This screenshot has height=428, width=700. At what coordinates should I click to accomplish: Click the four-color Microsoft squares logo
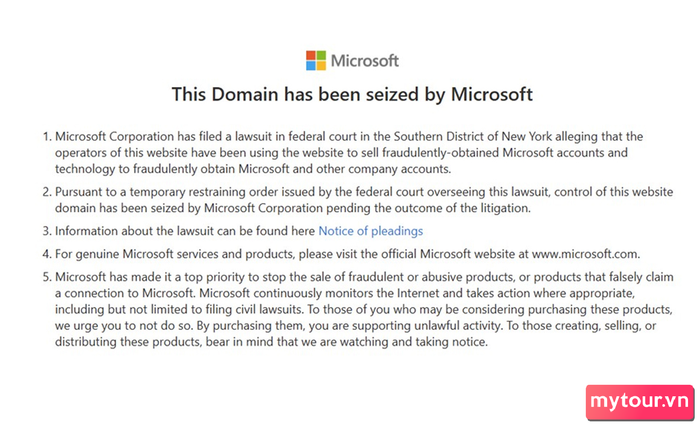click(x=316, y=60)
